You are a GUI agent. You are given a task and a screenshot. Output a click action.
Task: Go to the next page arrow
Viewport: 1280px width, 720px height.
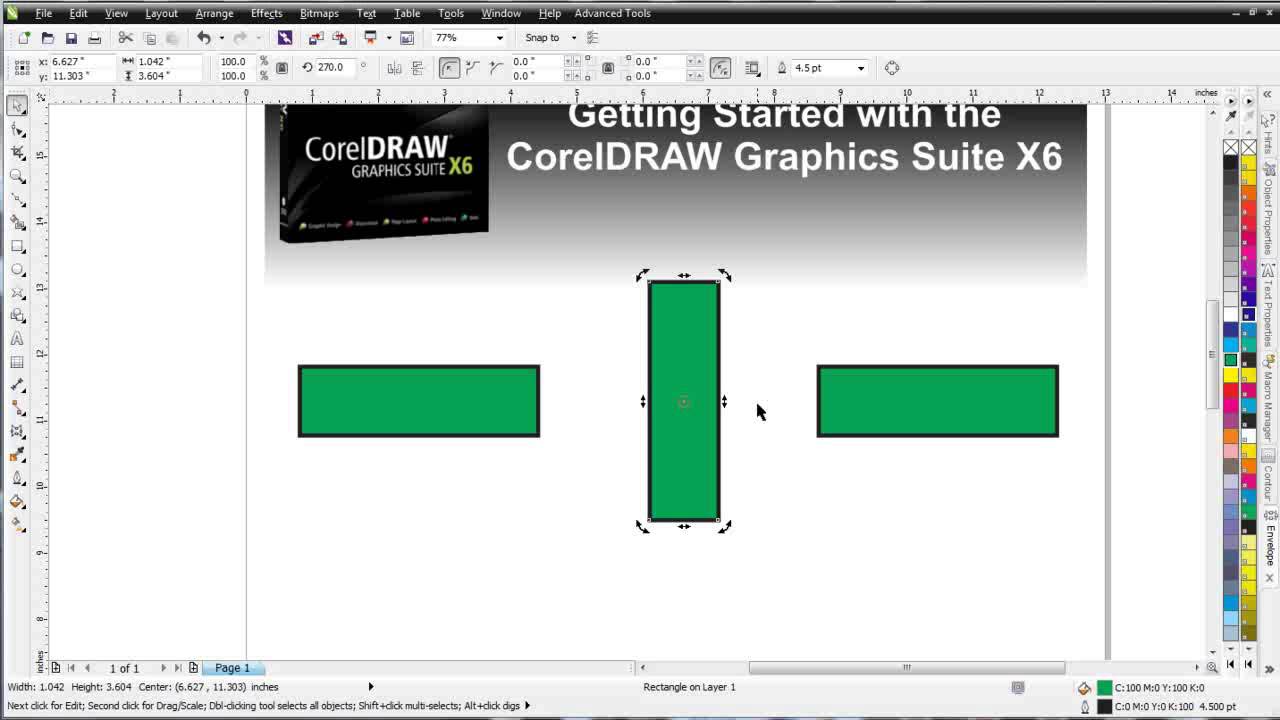(x=163, y=668)
